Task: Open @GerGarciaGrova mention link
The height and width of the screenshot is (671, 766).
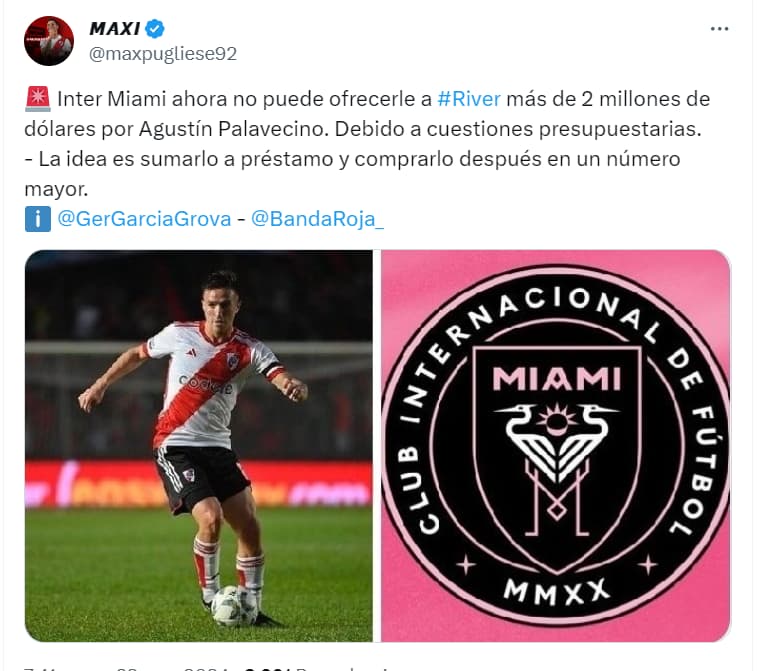Action: click(x=144, y=219)
